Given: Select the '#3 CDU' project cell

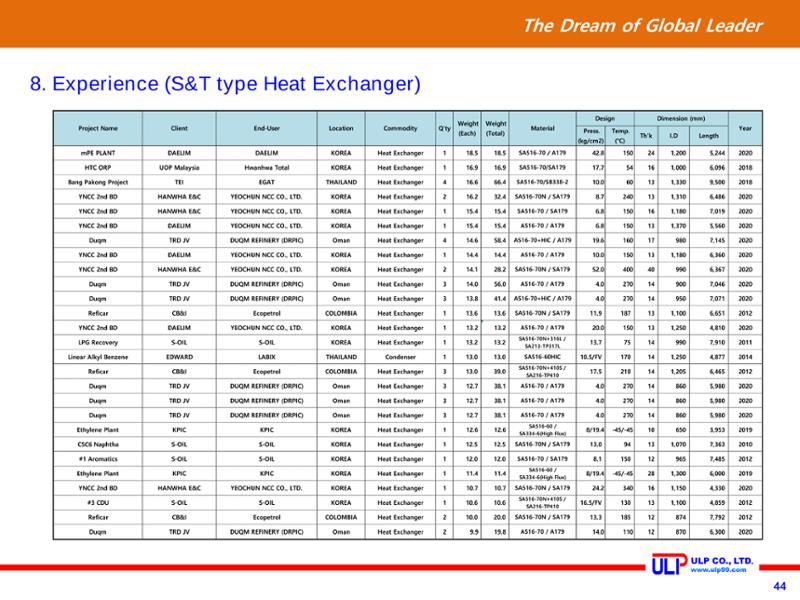Looking at the screenshot, I should tap(98, 503).
